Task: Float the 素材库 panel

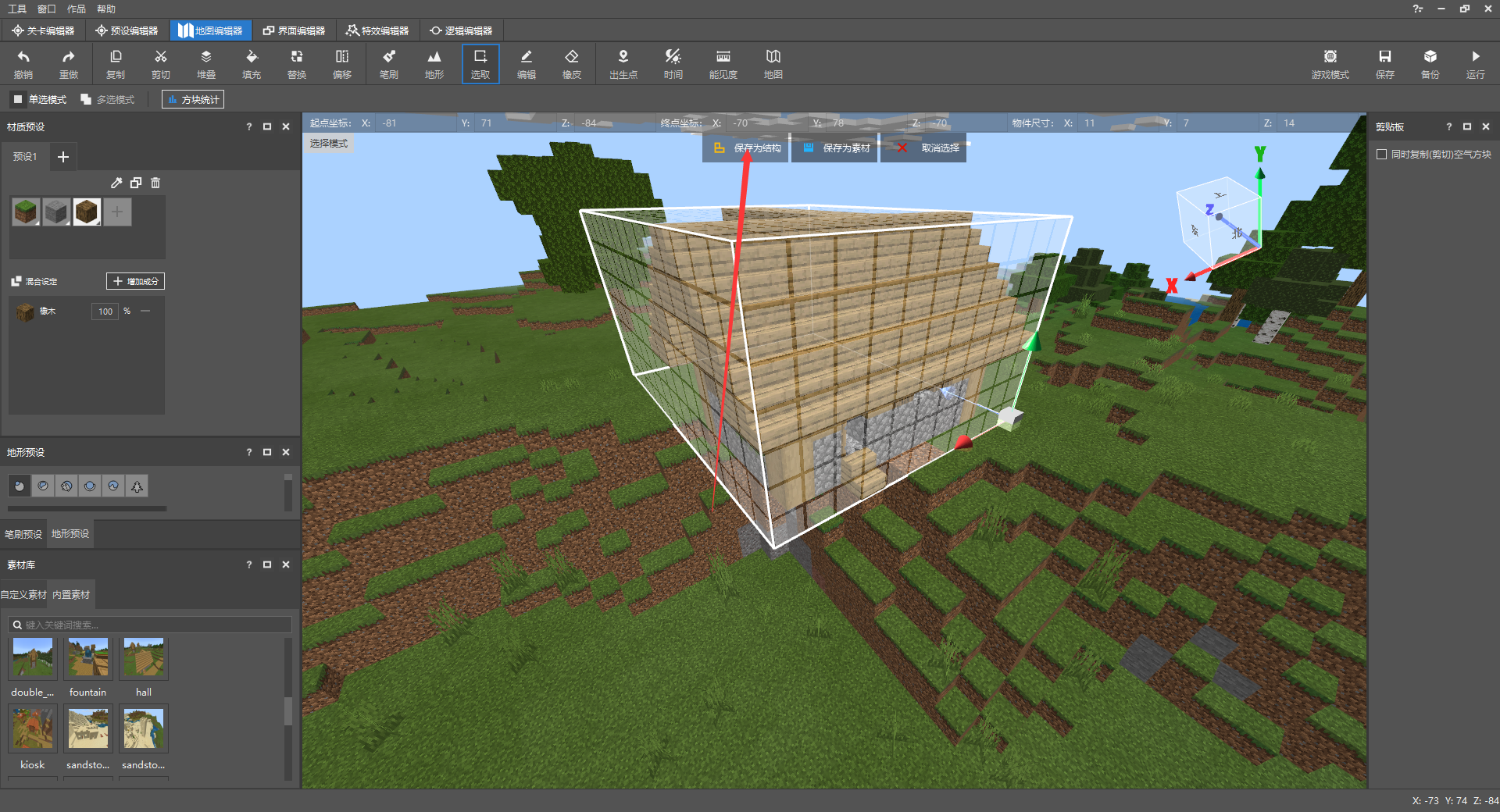Action: point(267,564)
